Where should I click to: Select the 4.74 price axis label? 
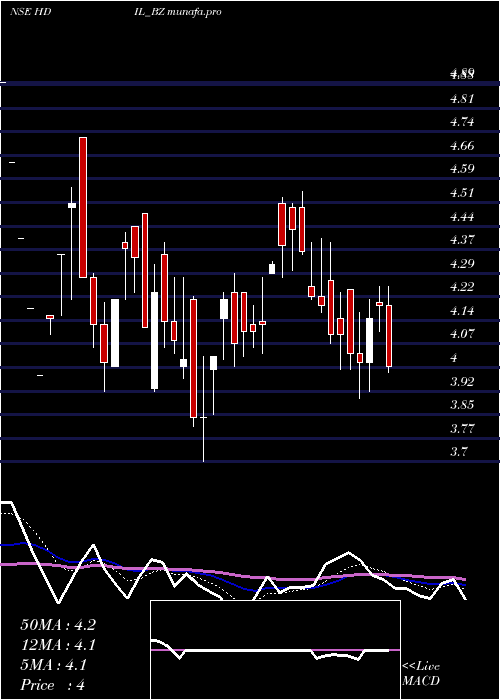[x=462, y=122]
